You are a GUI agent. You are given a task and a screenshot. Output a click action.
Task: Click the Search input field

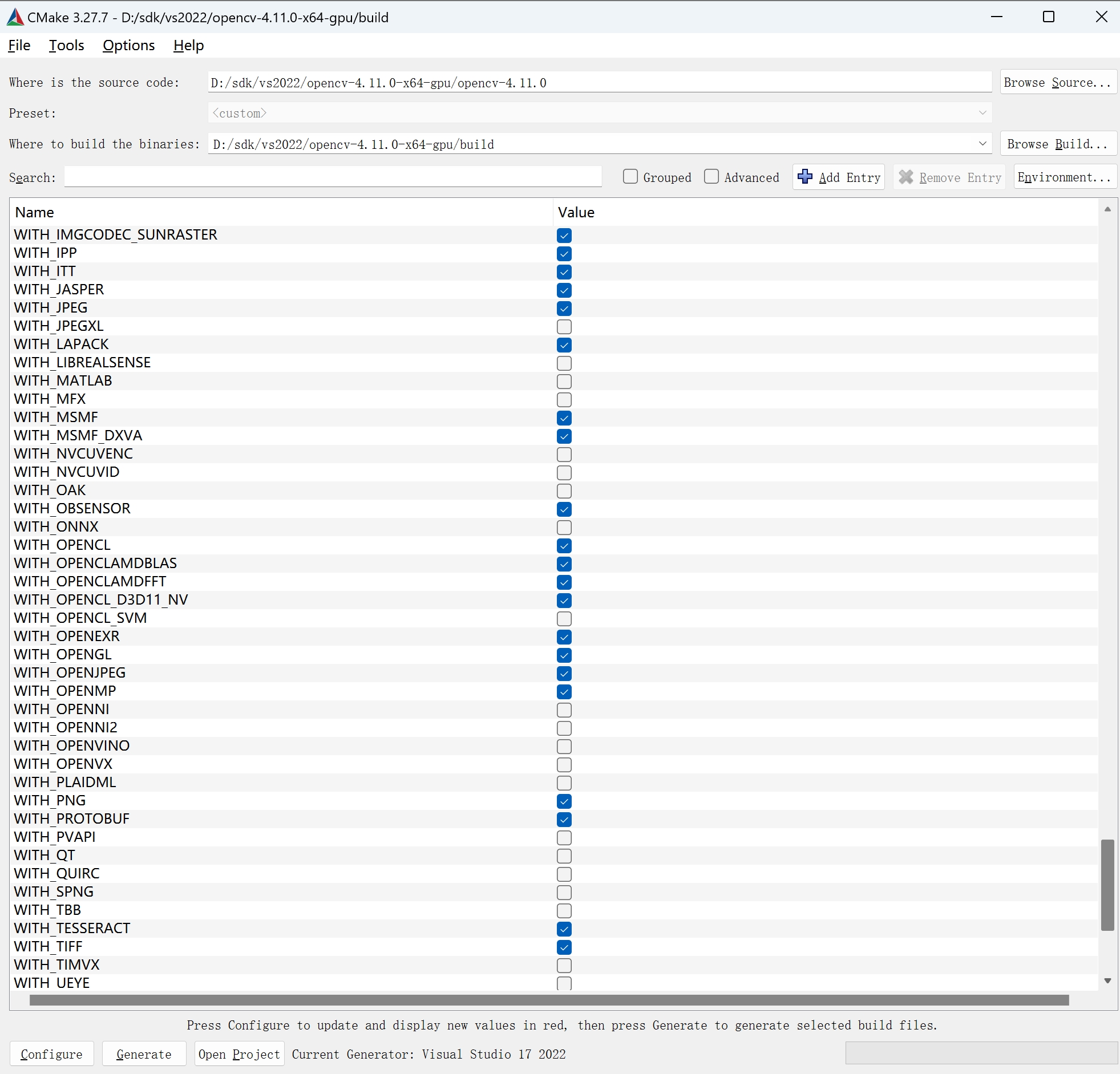click(333, 177)
